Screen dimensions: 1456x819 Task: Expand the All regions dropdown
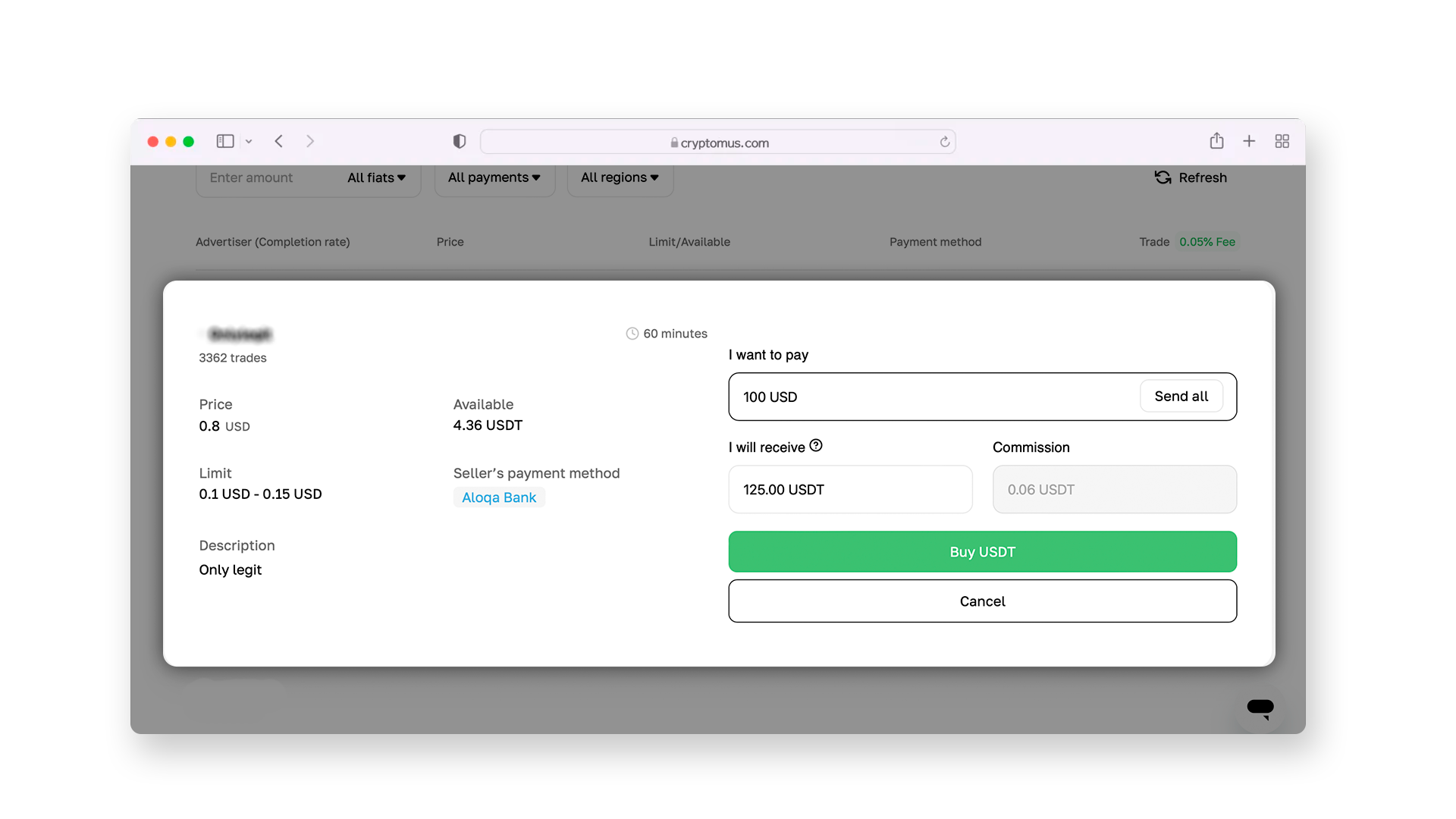tap(620, 177)
